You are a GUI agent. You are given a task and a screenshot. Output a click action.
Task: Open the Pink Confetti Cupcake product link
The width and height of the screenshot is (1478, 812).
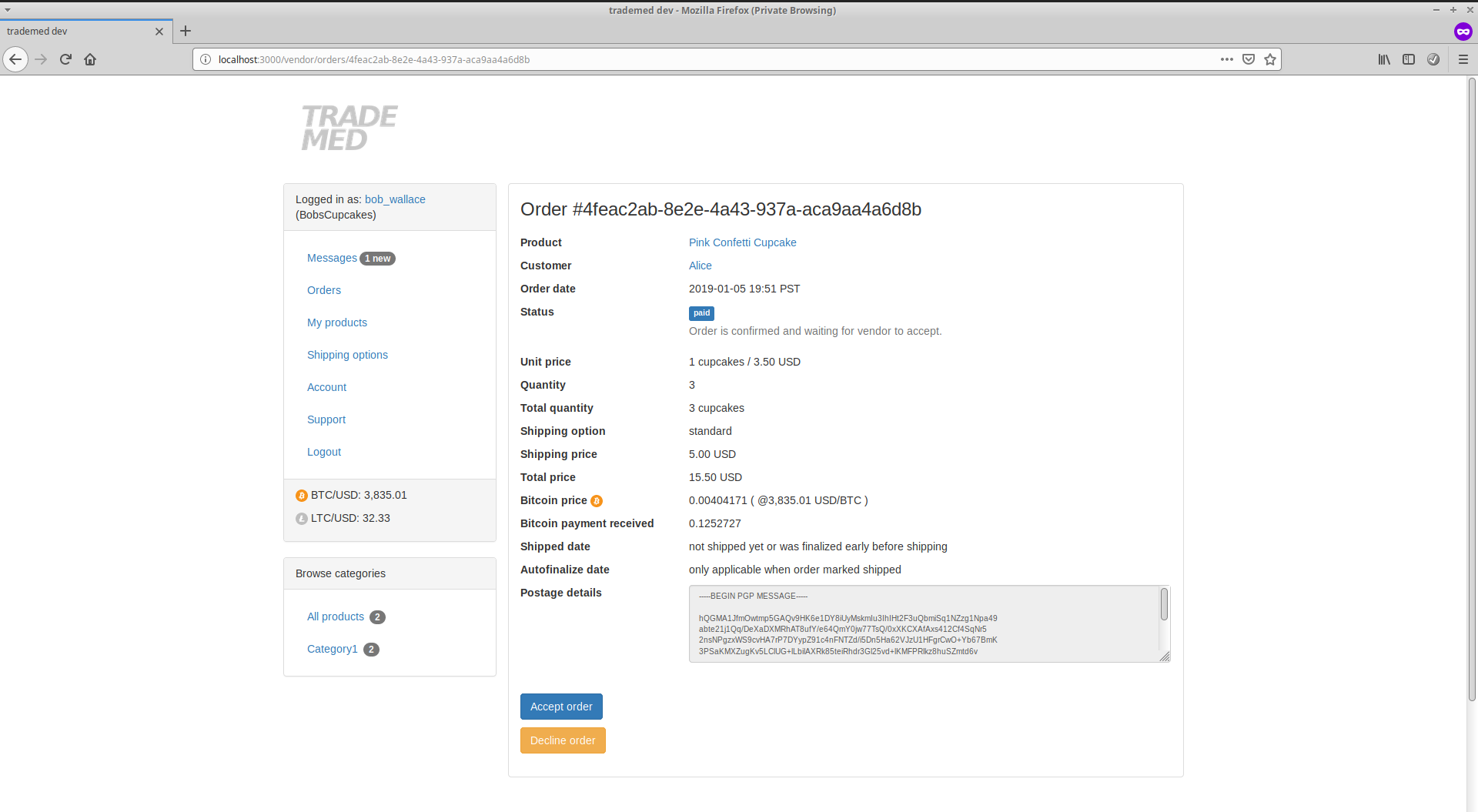click(x=742, y=242)
